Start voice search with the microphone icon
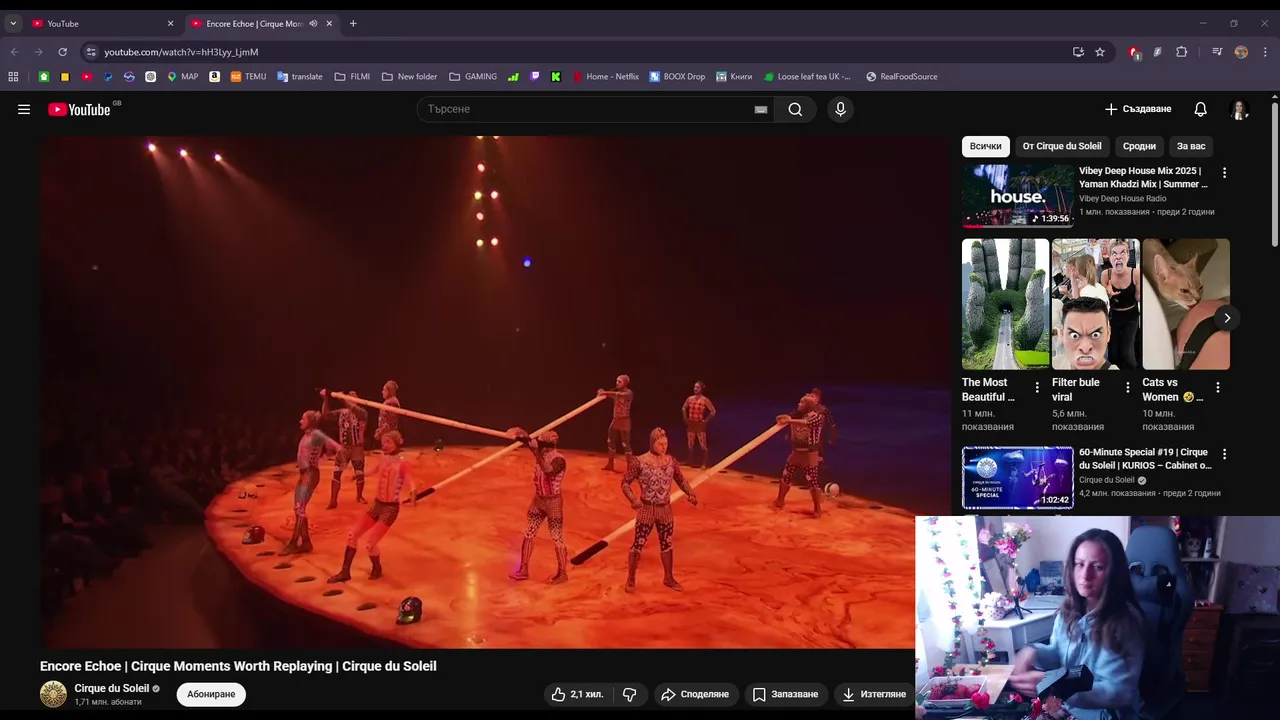The height and width of the screenshot is (720, 1280). point(840,109)
